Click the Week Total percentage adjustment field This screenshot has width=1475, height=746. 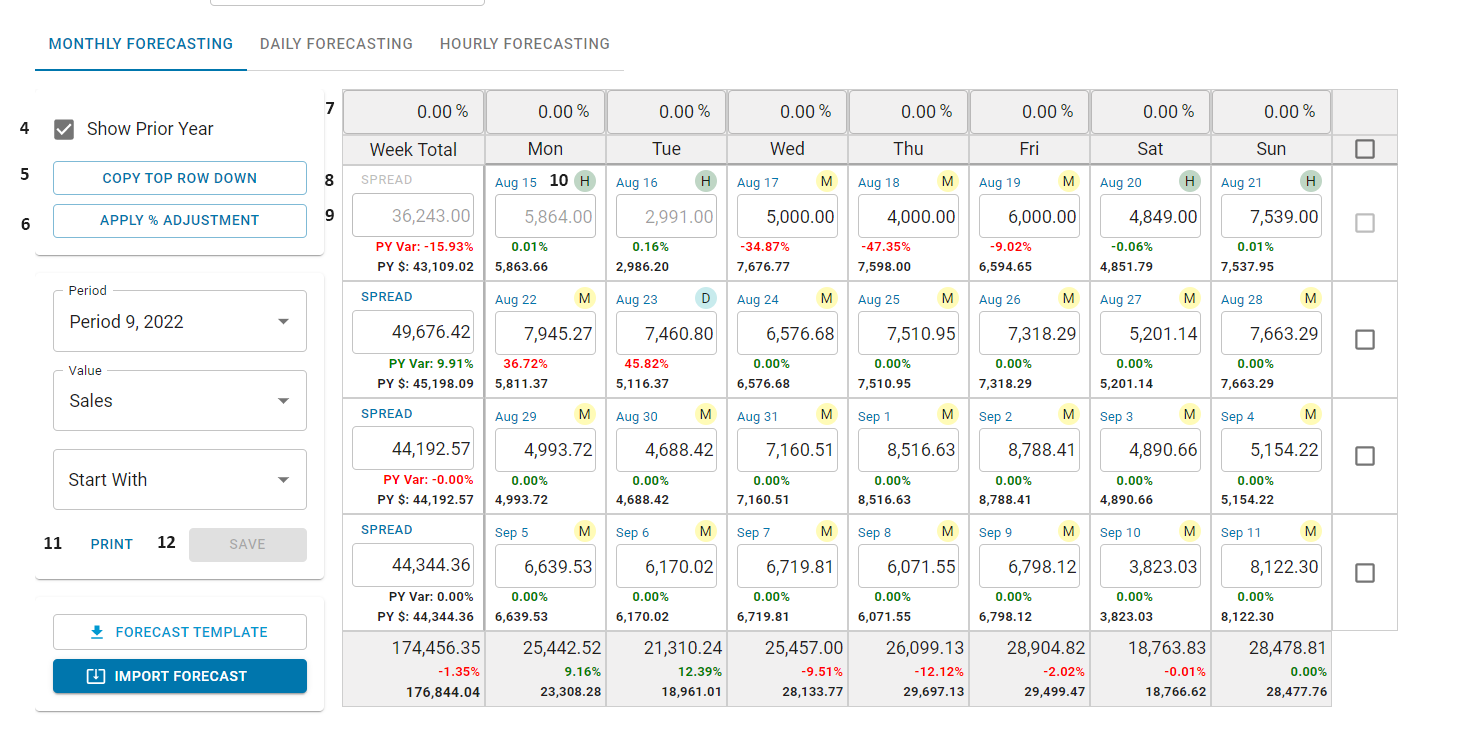(413, 112)
